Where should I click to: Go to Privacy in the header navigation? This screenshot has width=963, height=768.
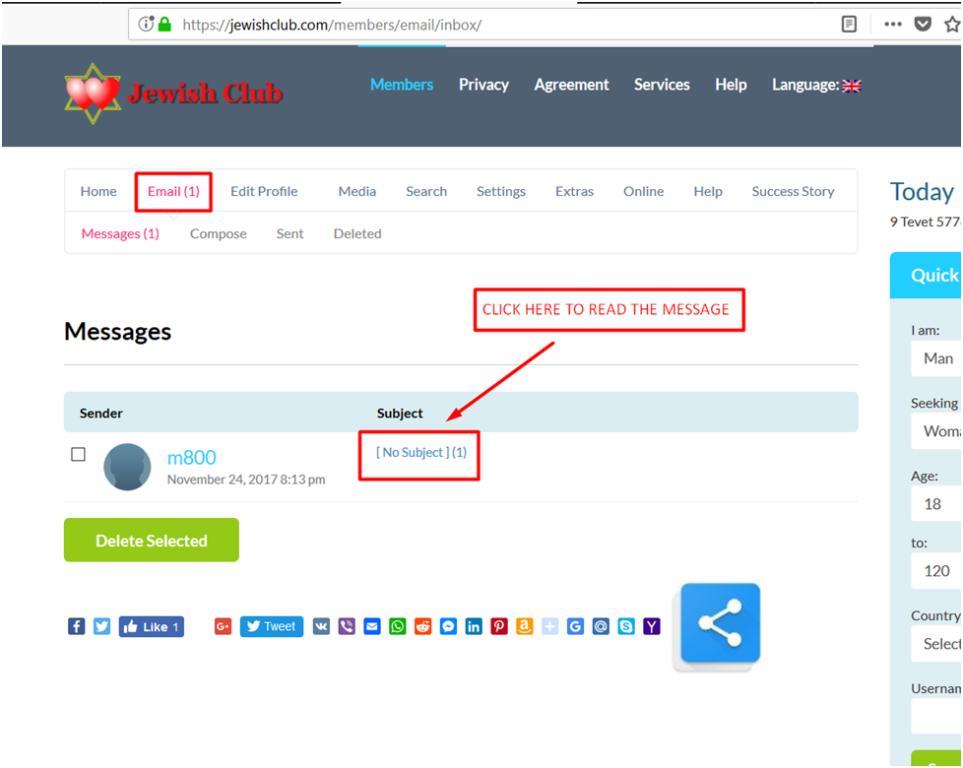tap(483, 85)
